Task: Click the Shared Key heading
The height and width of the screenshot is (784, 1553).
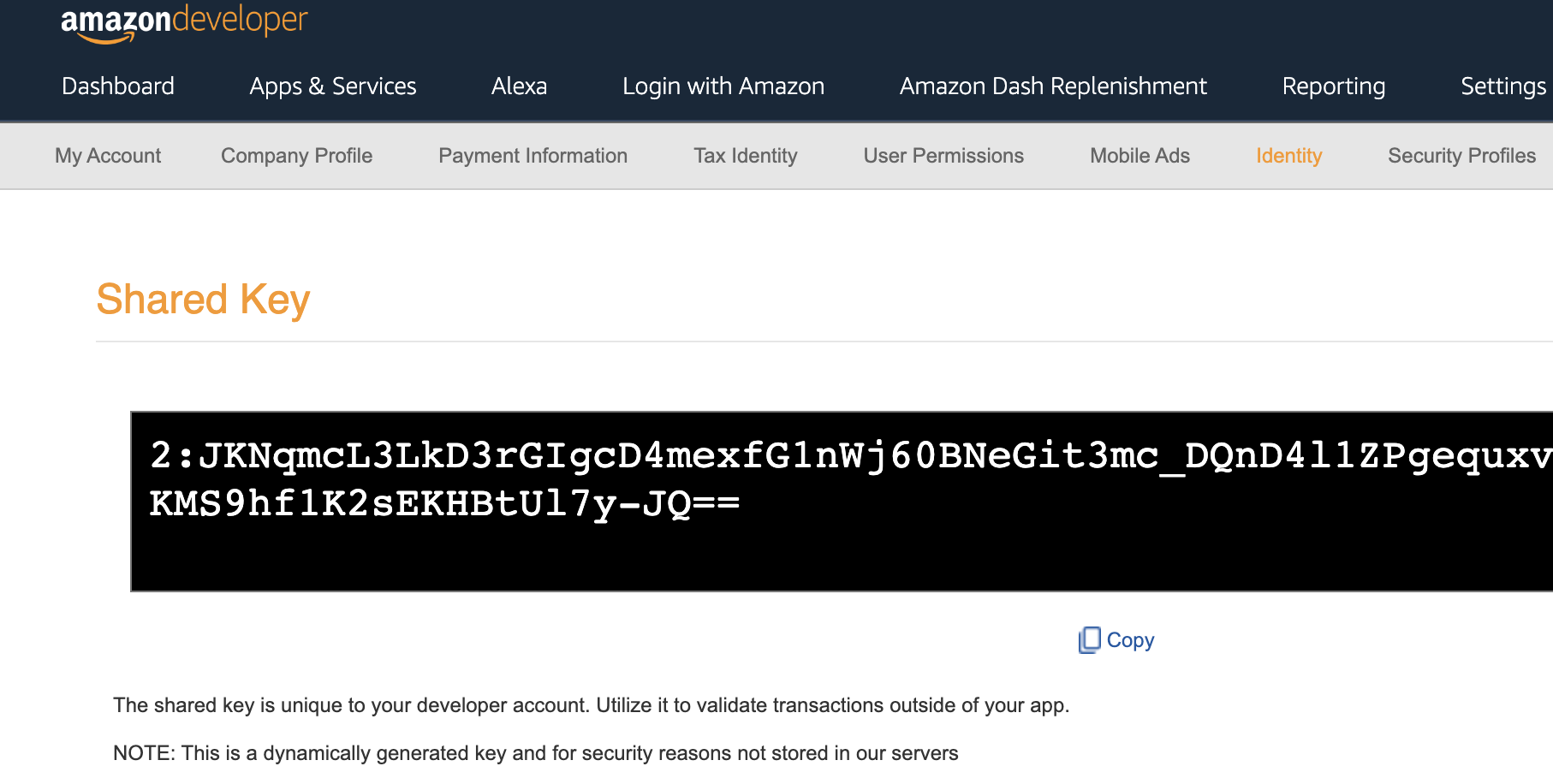Action: pyautogui.click(x=203, y=299)
